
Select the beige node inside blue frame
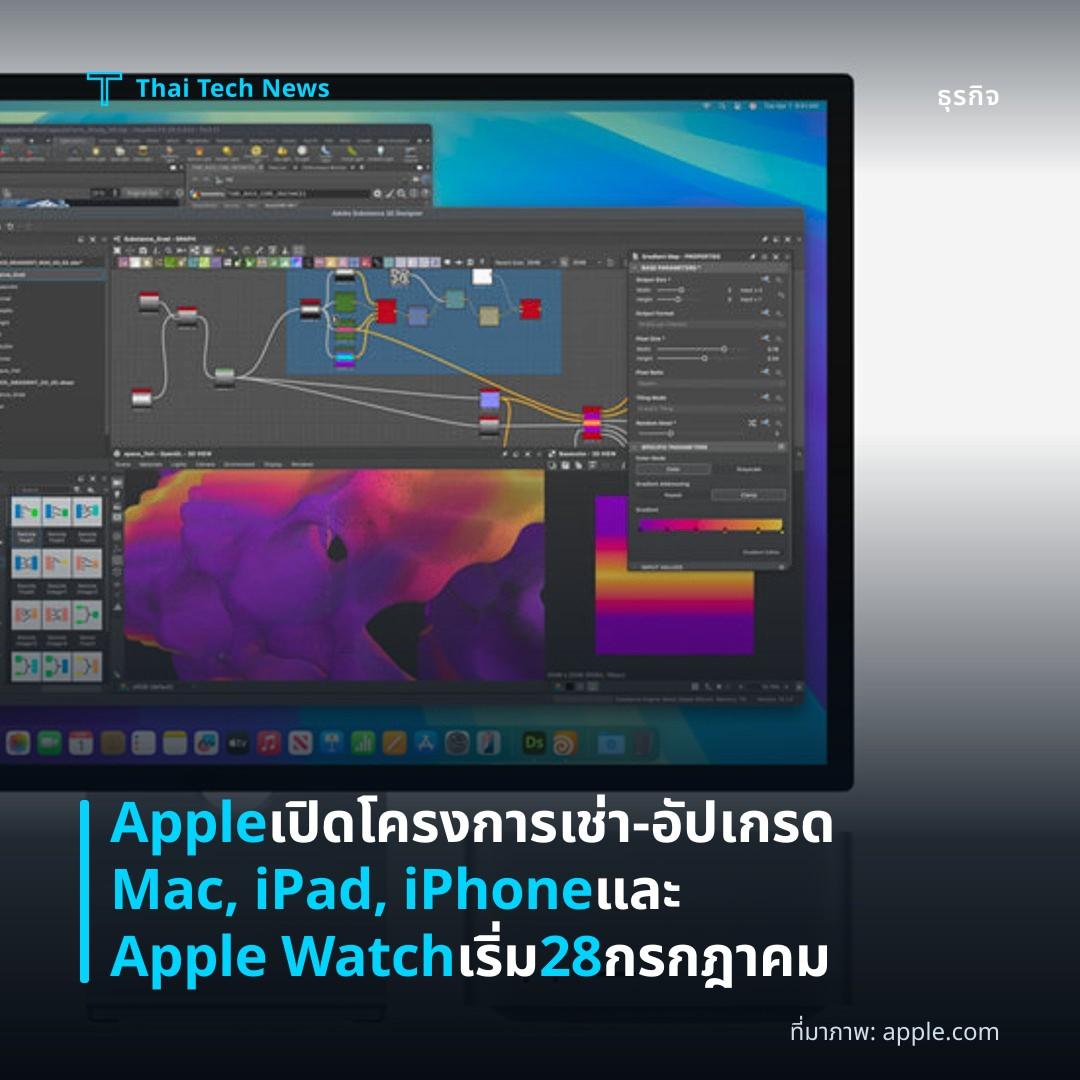[488, 315]
